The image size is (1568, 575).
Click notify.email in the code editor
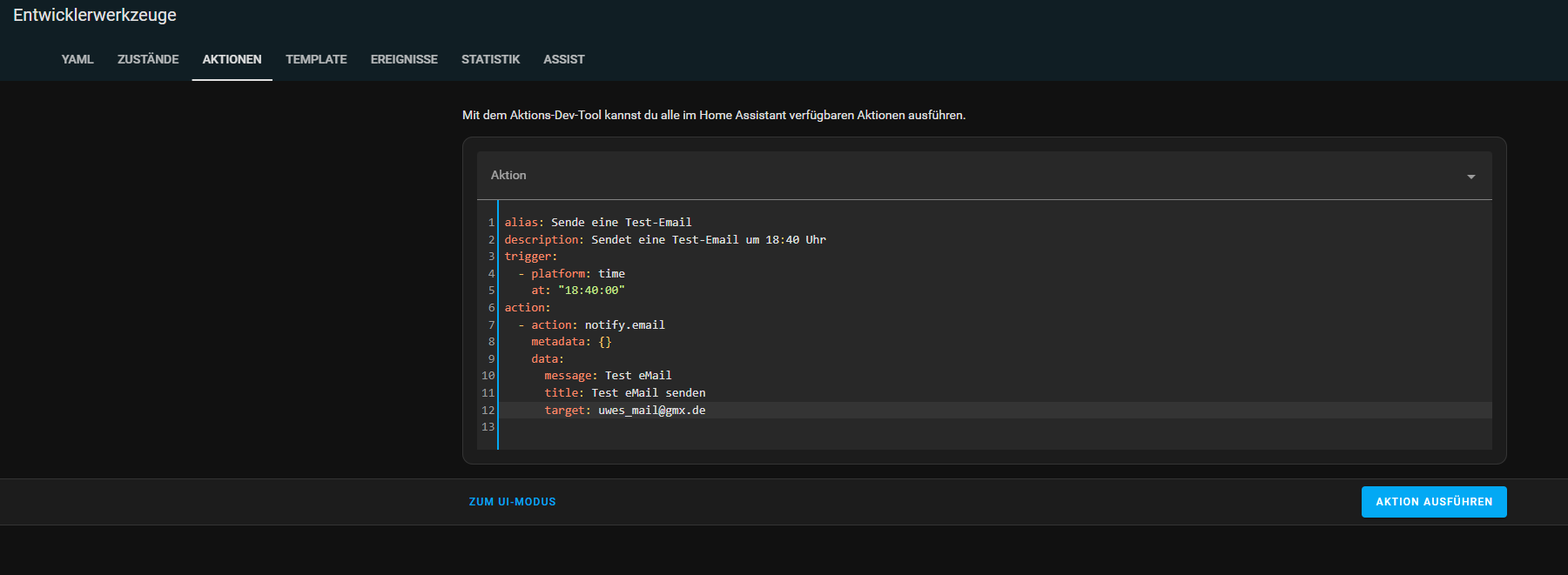click(x=624, y=325)
